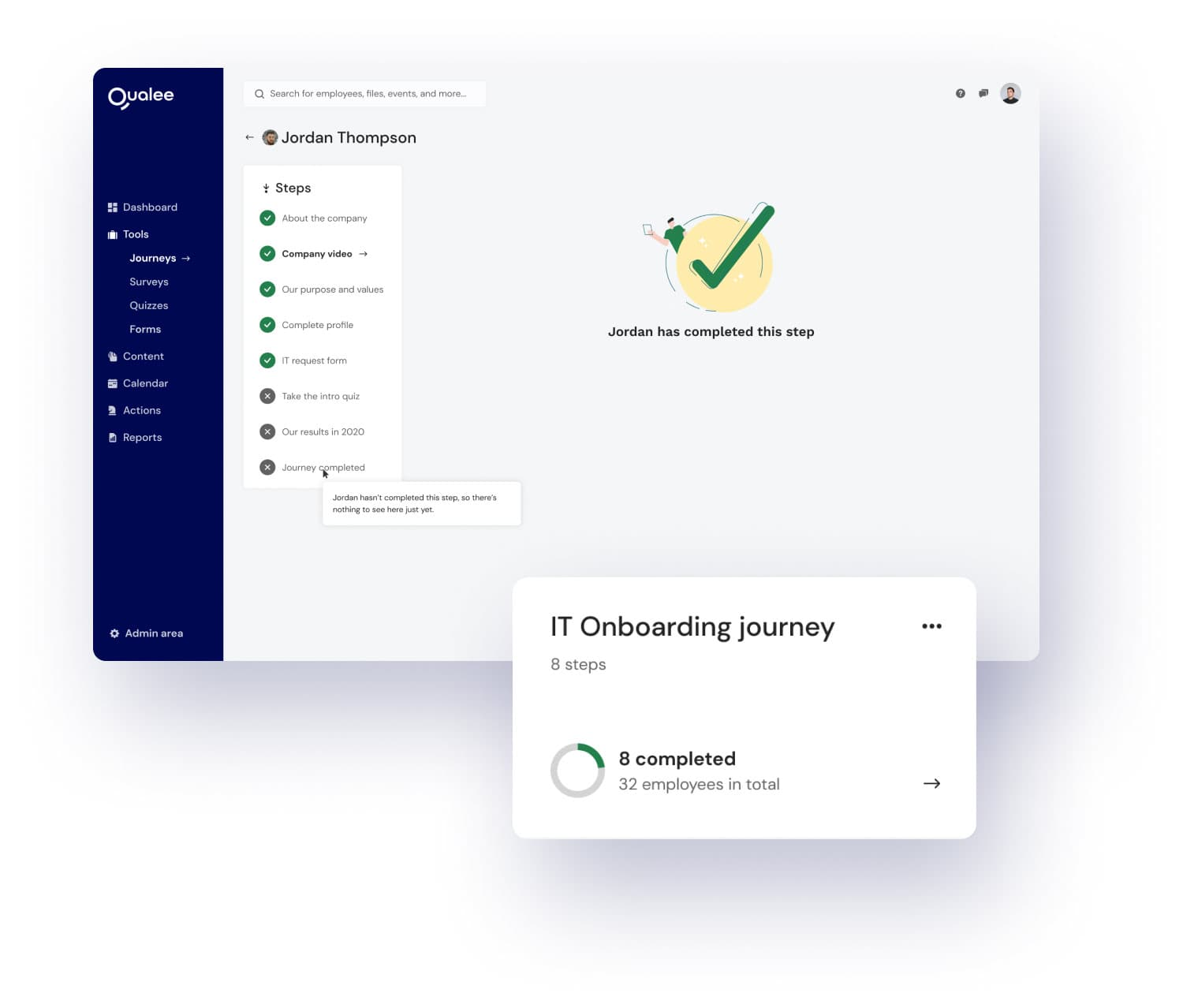Viewport: 1183px width, 1008px height.
Task: Open the three-dot menu on IT Onboarding card
Action: 931,626
